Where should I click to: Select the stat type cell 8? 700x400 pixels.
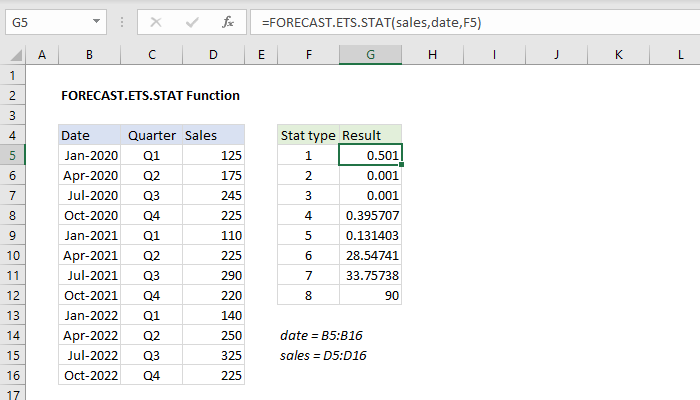coord(308,296)
